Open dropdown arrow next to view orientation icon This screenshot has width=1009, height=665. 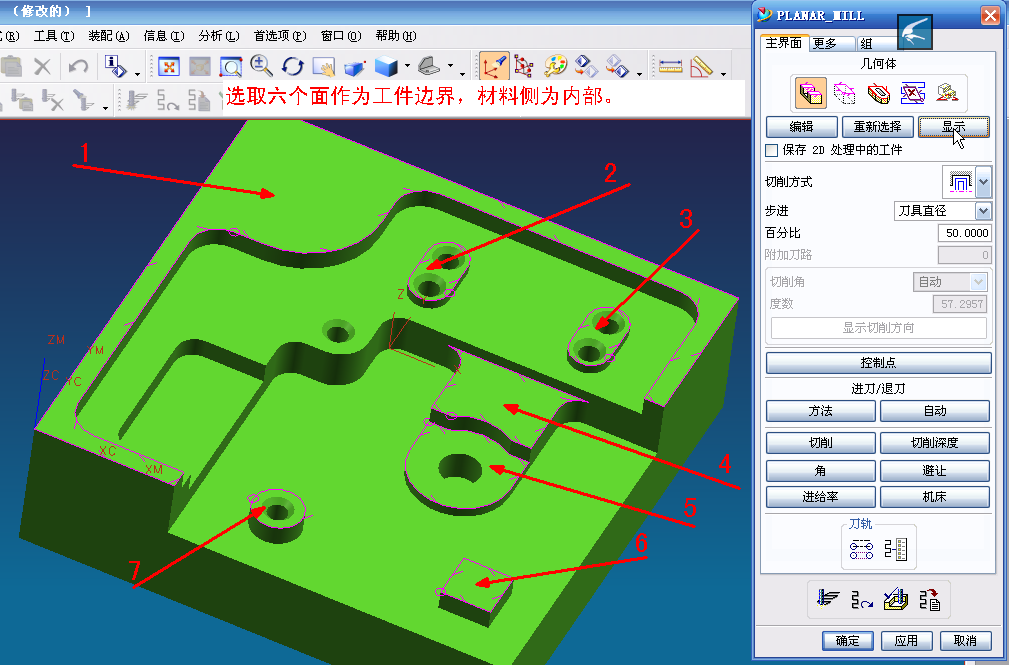coord(450,66)
